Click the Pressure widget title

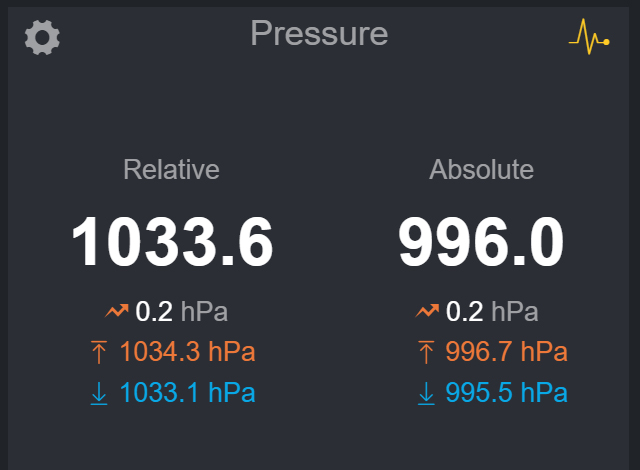pos(319,33)
